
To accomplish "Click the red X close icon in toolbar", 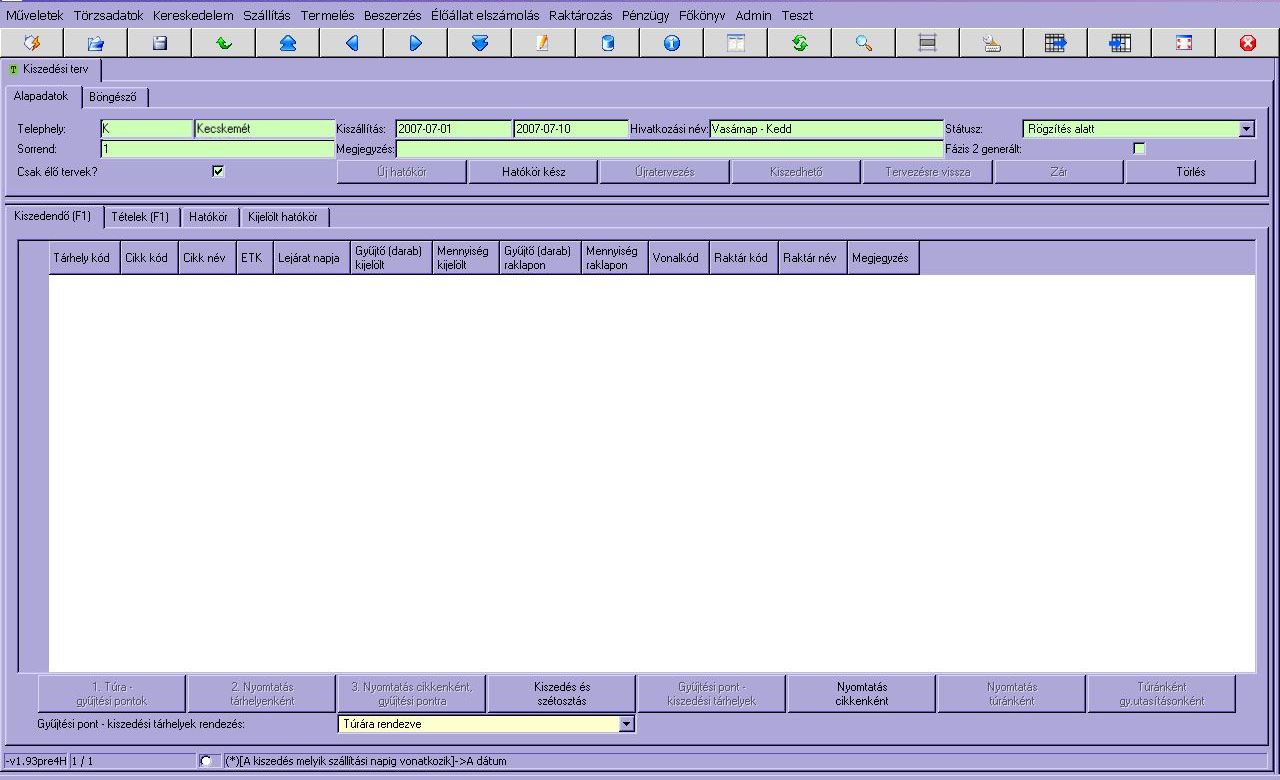I will coord(1248,43).
